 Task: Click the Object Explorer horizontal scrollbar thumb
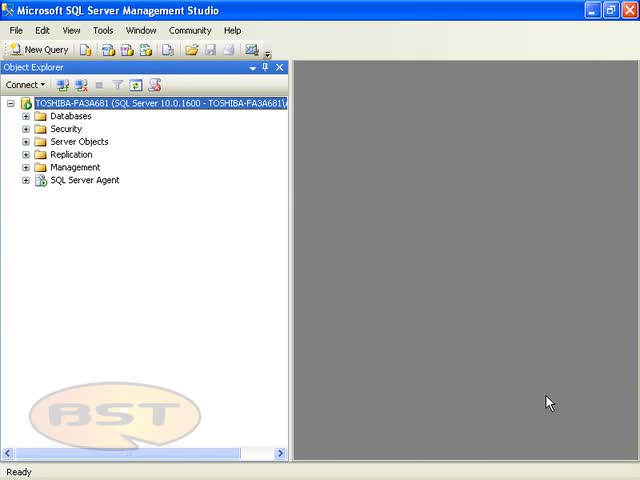point(128,453)
